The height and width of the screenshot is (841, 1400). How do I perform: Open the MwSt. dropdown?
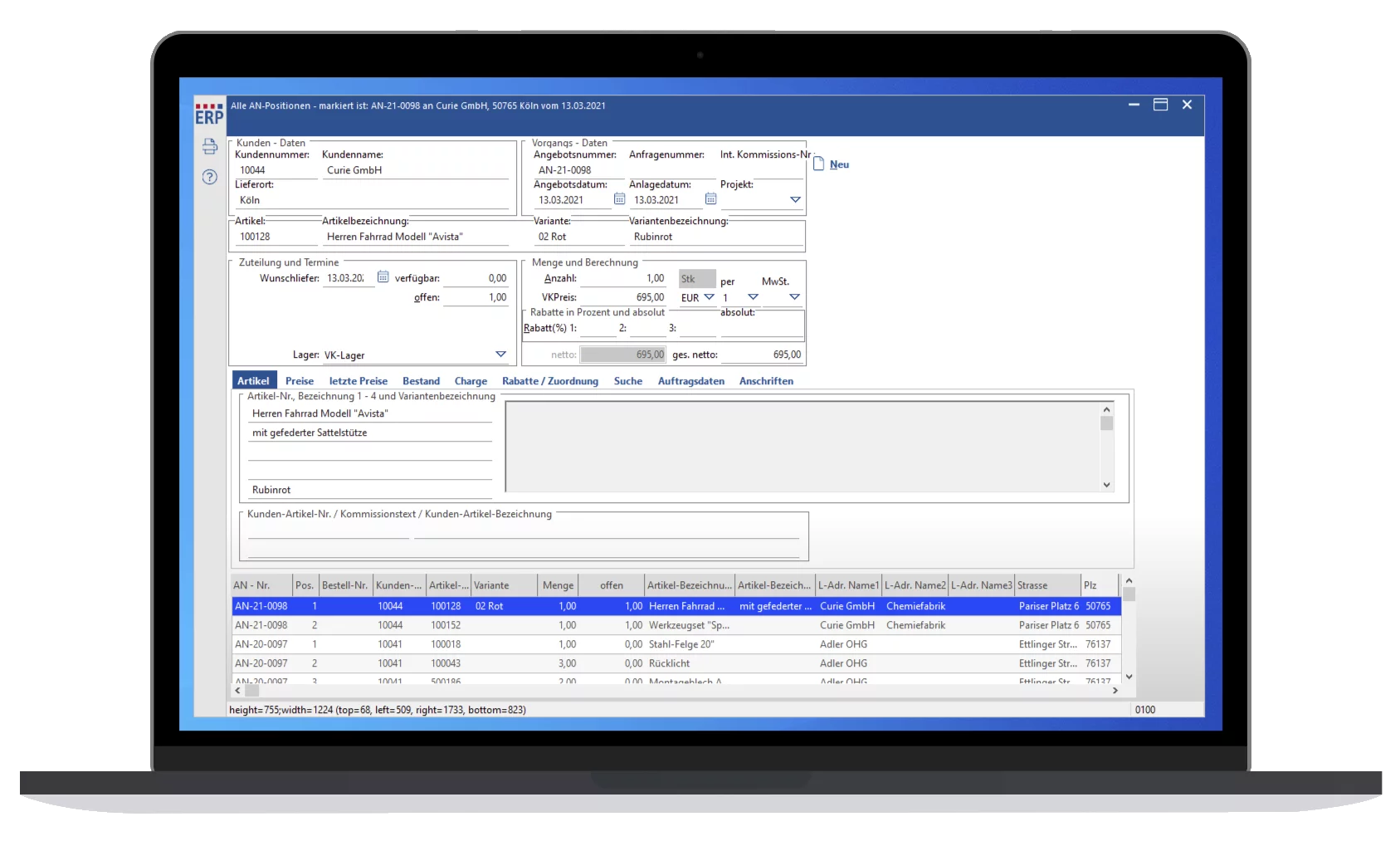tap(794, 297)
